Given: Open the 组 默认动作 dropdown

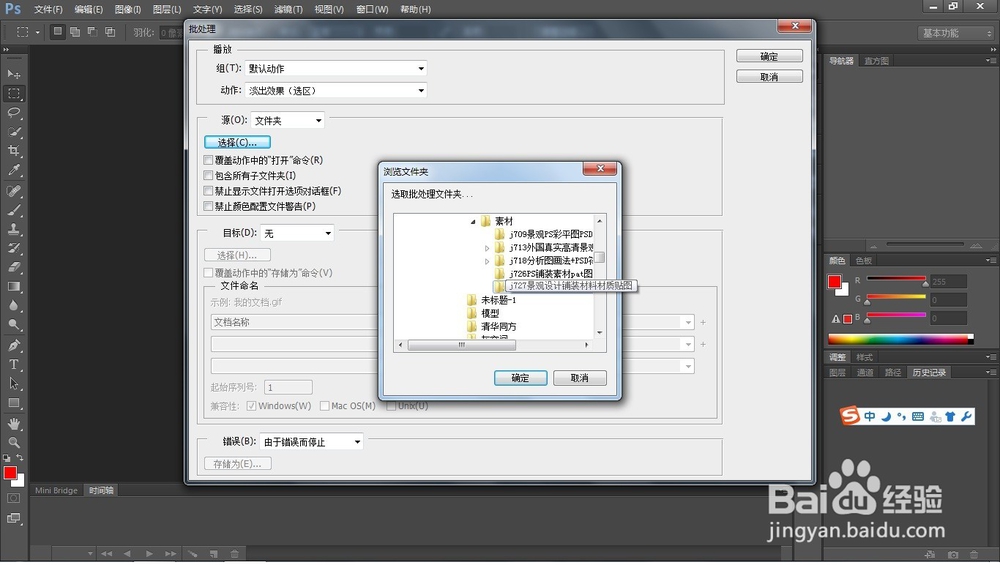Looking at the screenshot, I should click(336, 68).
